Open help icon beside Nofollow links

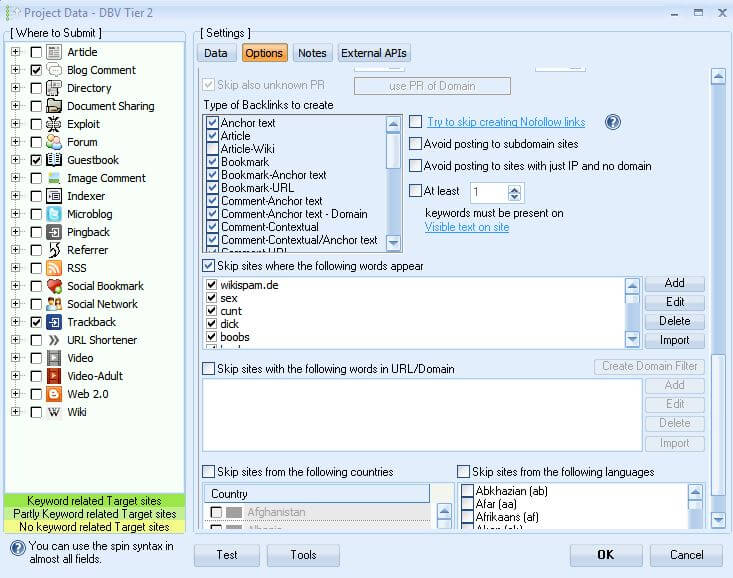tap(613, 122)
